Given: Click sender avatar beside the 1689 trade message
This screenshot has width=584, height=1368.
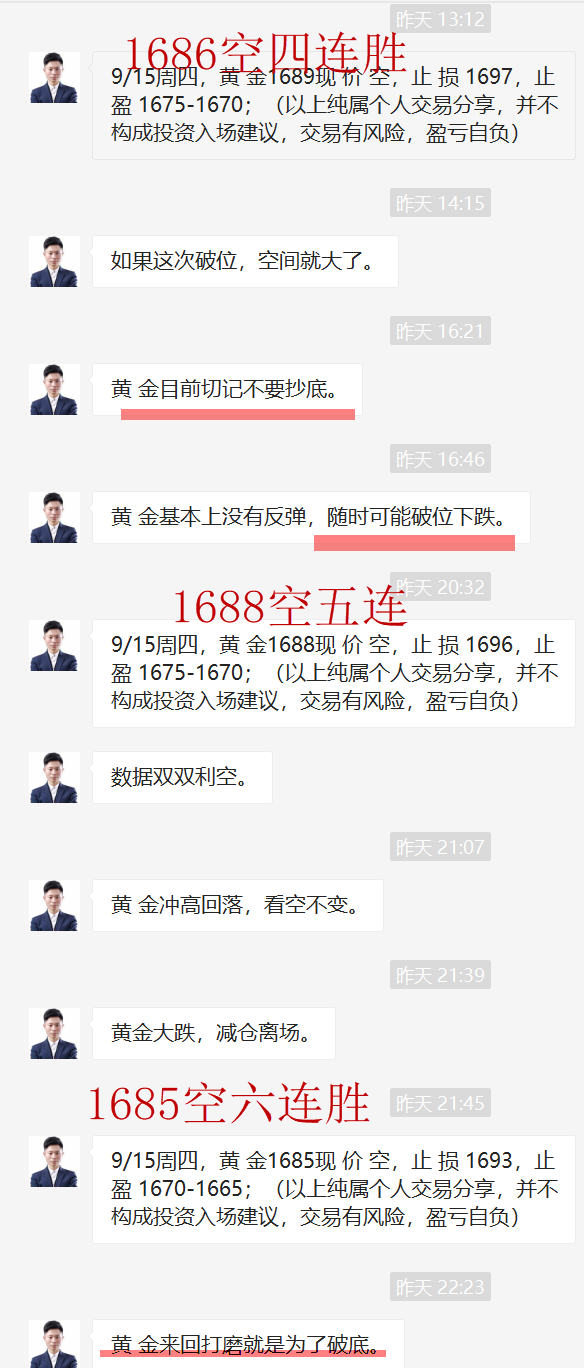Looking at the screenshot, I should [x=54, y=78].
